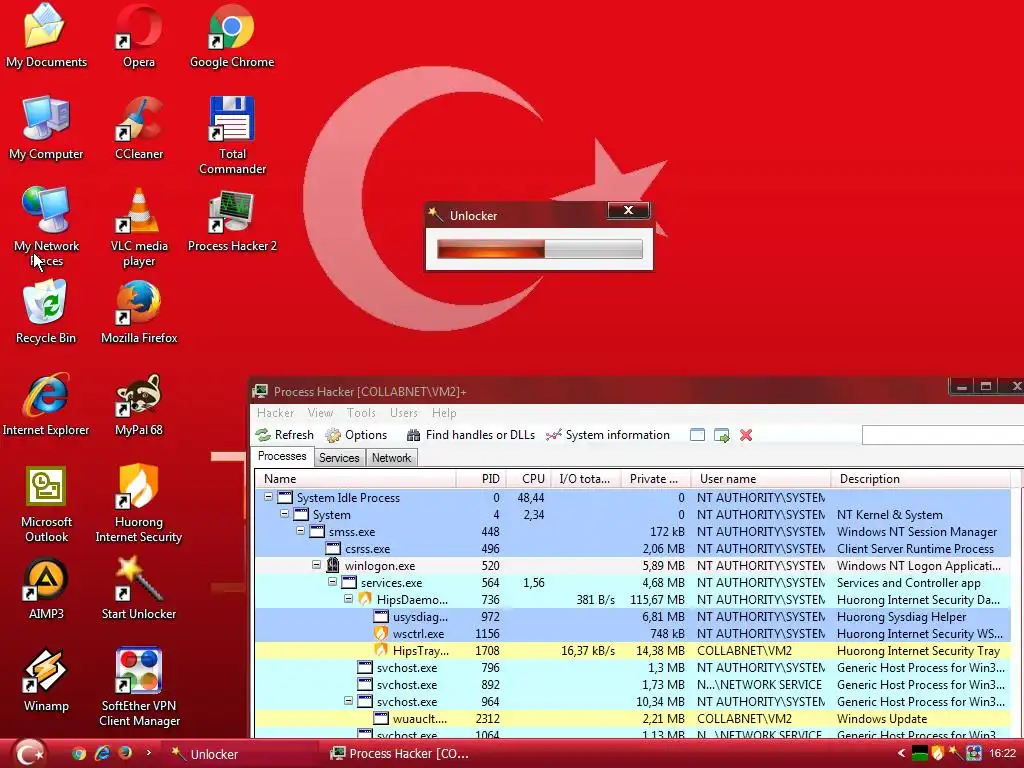Sort by Description column header
The width and height of the screenshot is (1024, 768).
coord(920,479)
